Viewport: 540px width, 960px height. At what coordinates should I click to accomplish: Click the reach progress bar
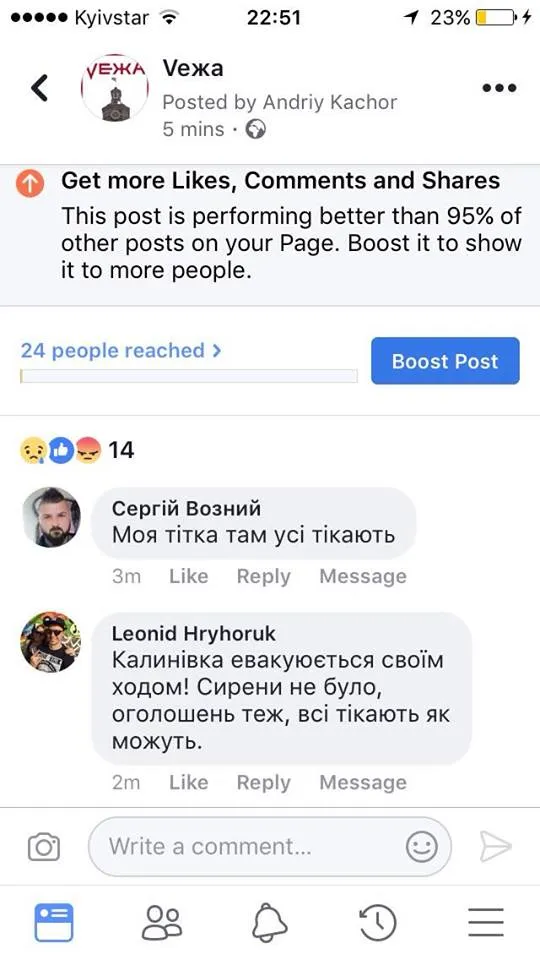189,376
